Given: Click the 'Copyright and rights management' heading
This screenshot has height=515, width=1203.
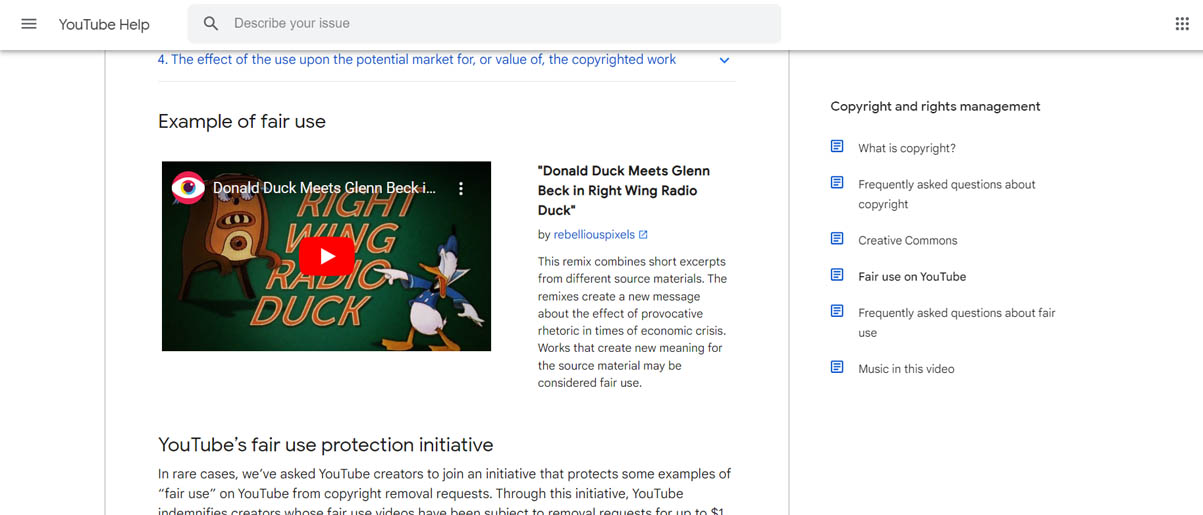Looking at the screenshot, I should [935, 106].
